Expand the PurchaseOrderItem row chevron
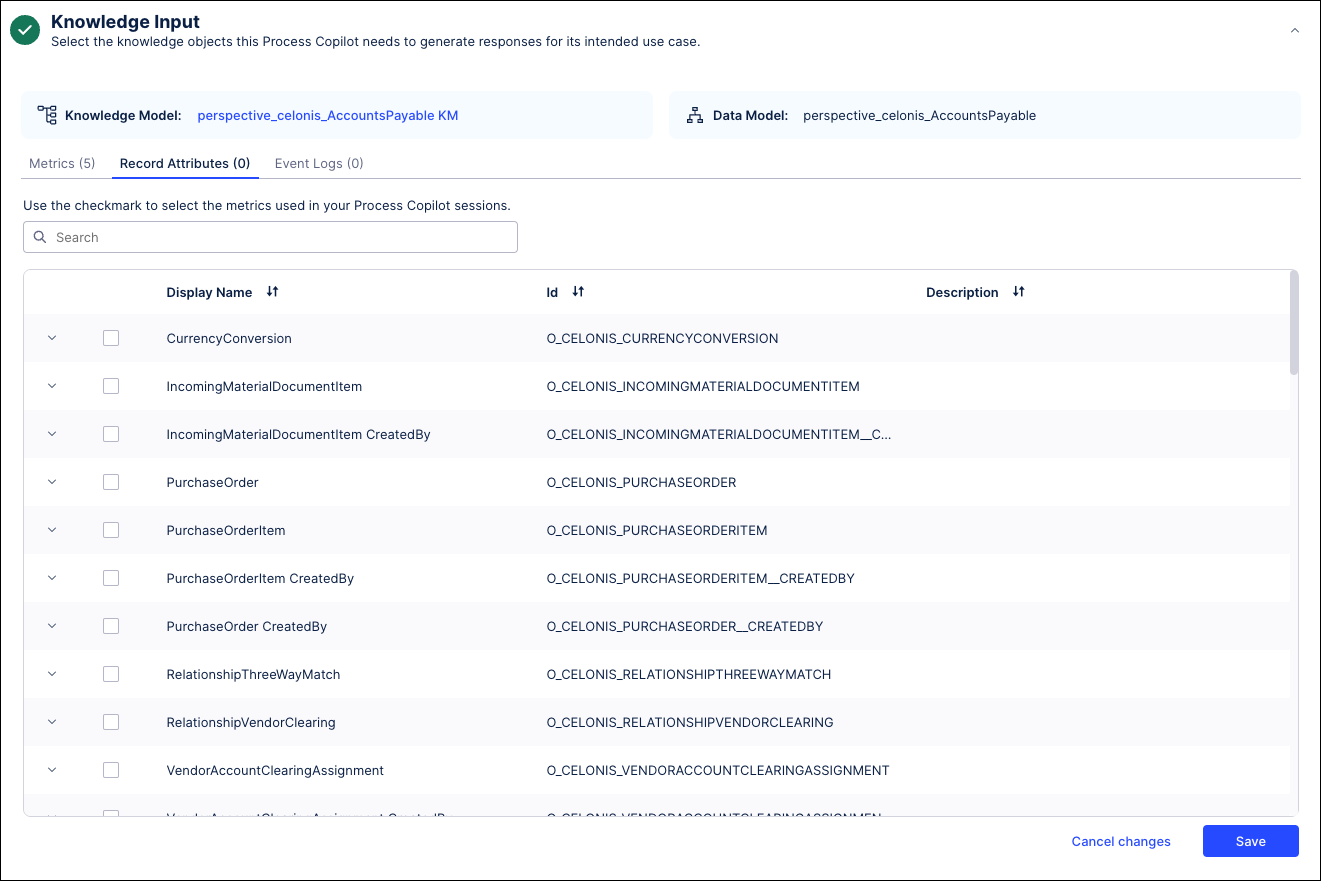 [52, 530]
